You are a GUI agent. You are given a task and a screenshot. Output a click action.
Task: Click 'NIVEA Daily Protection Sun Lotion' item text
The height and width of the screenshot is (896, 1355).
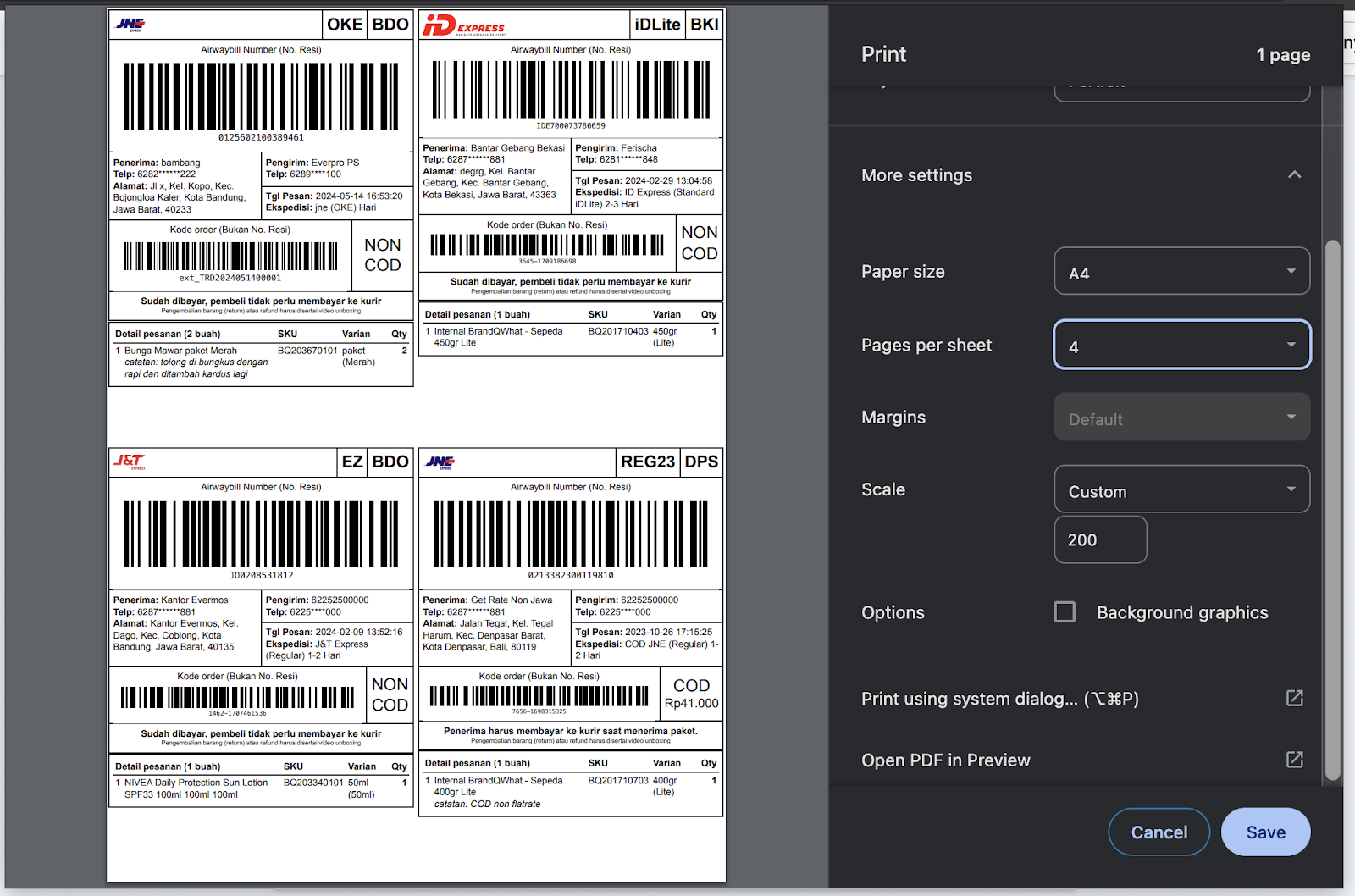[196, 783]
